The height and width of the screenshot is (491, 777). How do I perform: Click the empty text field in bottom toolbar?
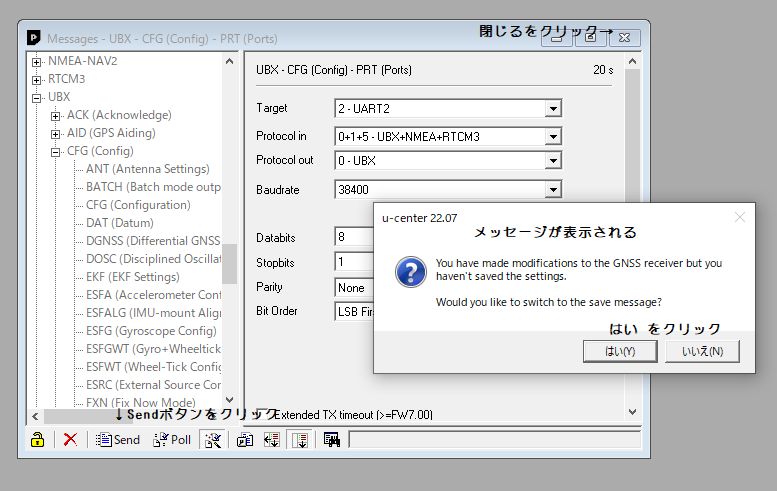pos(495,439)
